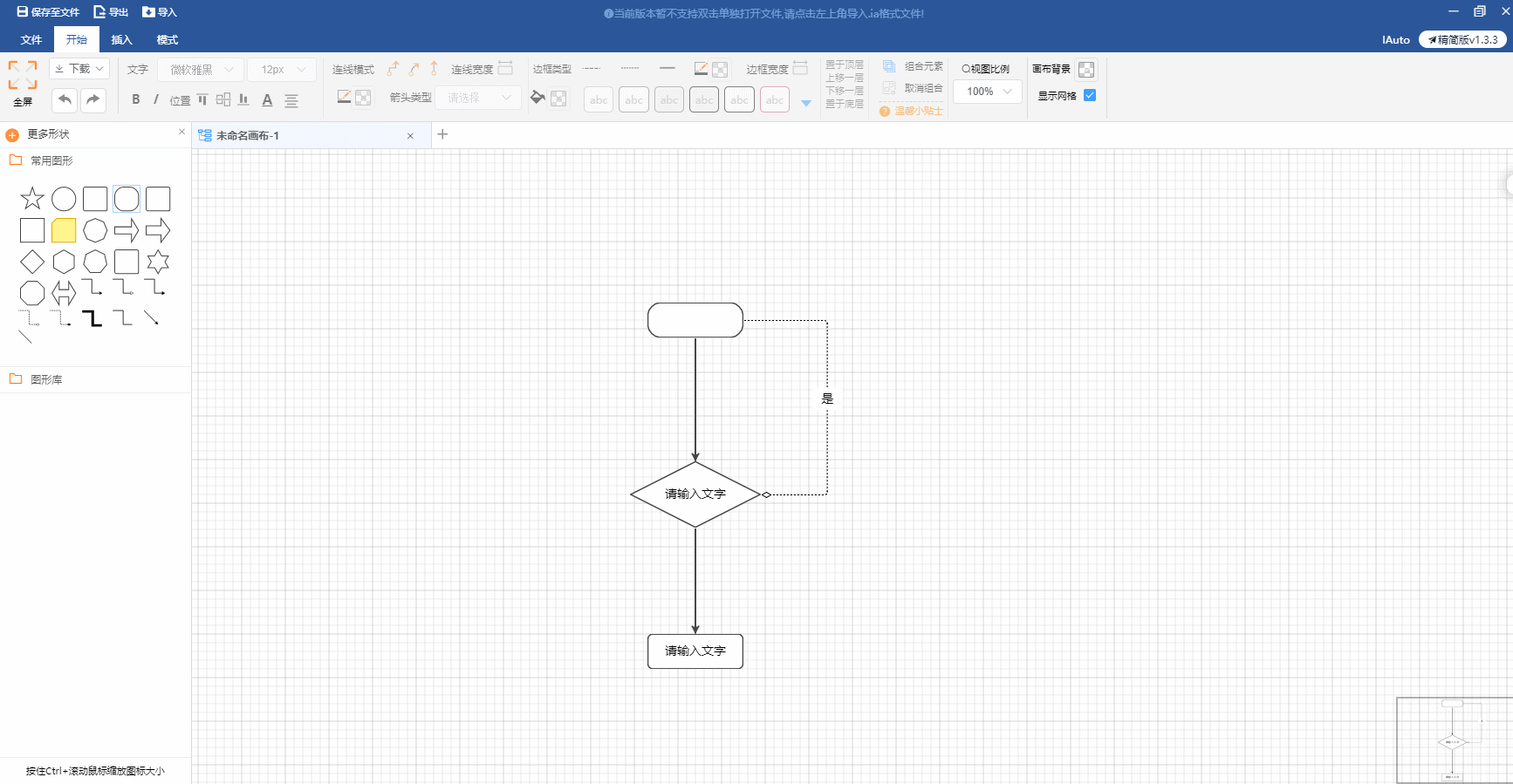Uncheck the 显示网格 show grid checkbox
Screen dimensions: 1513x784
pyautogui.click(x=1090, y=95)
